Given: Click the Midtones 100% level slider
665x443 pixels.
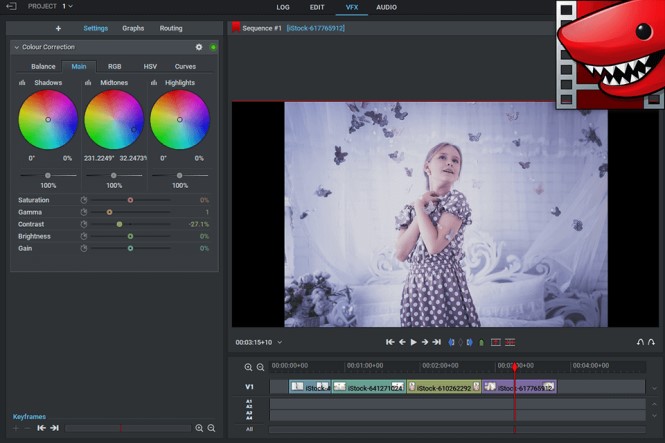Looking at the screenshot, I should click(114, 175).
